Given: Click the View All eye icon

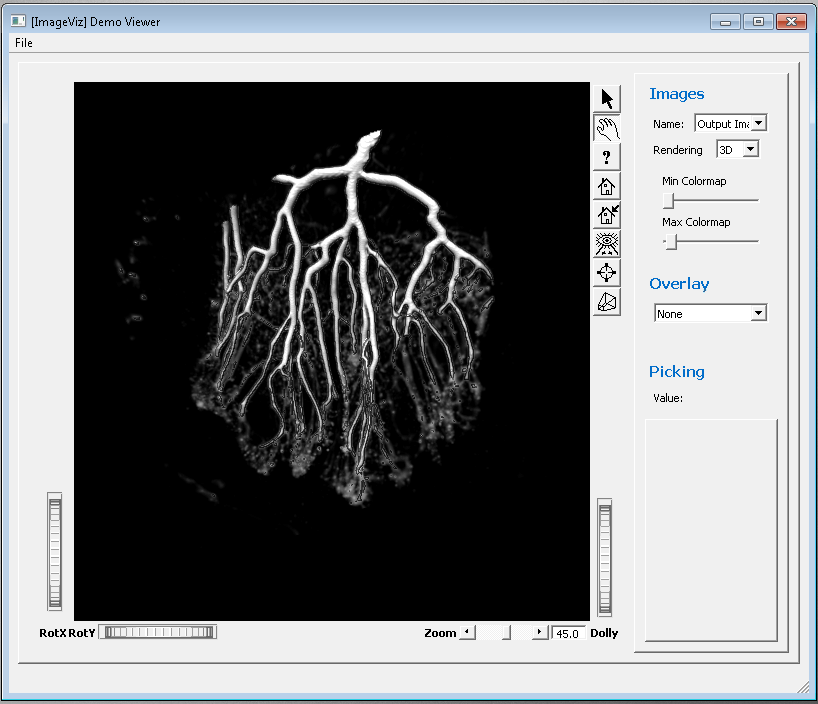Looking at the screenshot, I should (607, 244).
